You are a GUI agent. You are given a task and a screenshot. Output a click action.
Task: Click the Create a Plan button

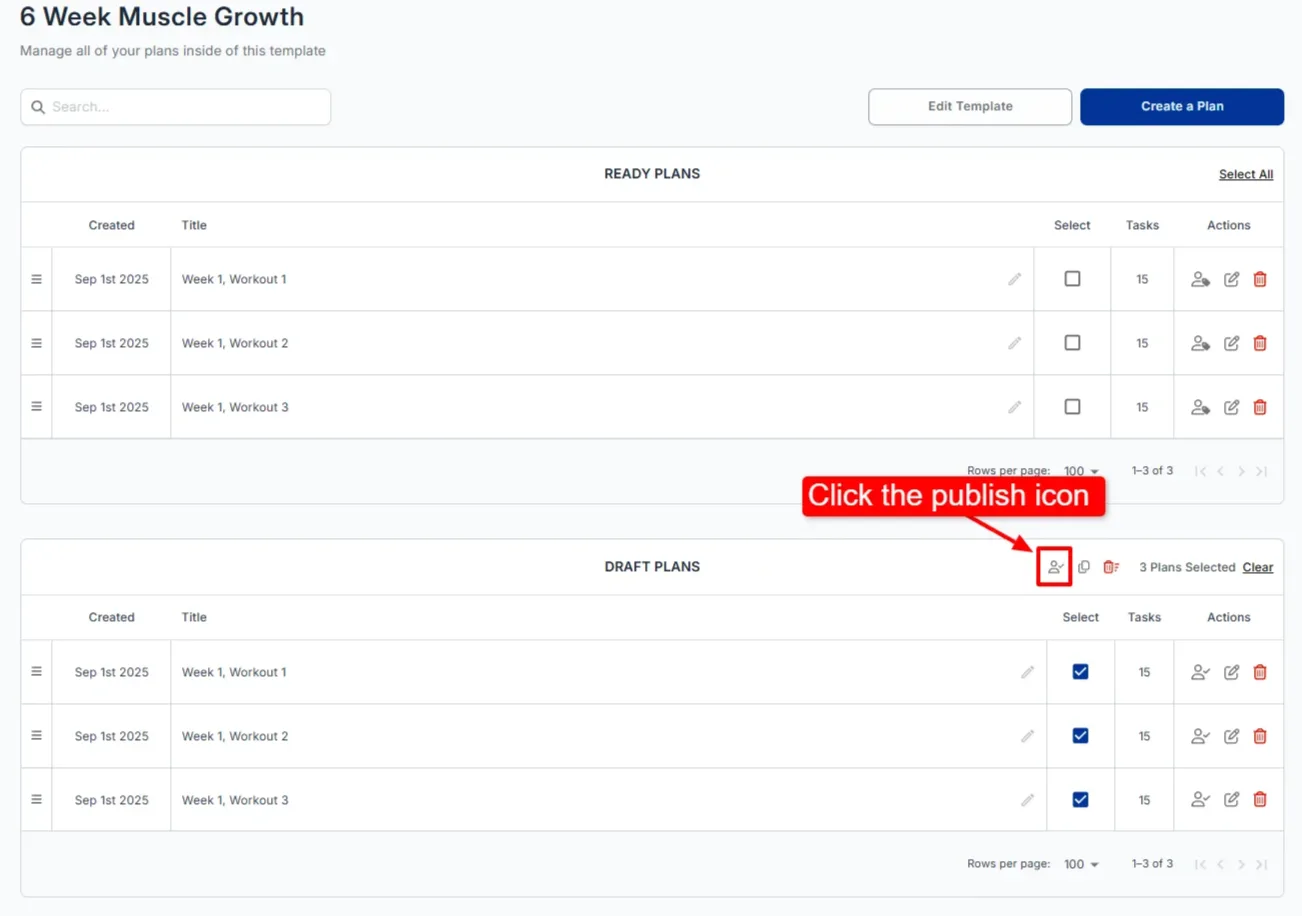(x=1182, y=107)
